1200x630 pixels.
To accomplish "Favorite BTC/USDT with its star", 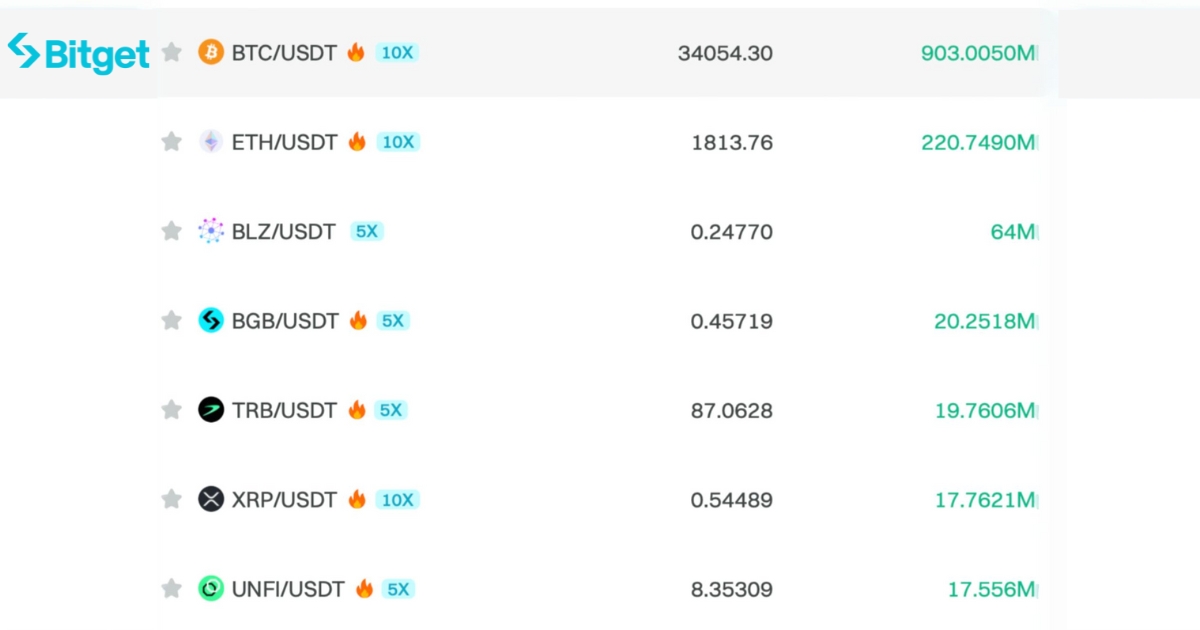I will [172, 52].
